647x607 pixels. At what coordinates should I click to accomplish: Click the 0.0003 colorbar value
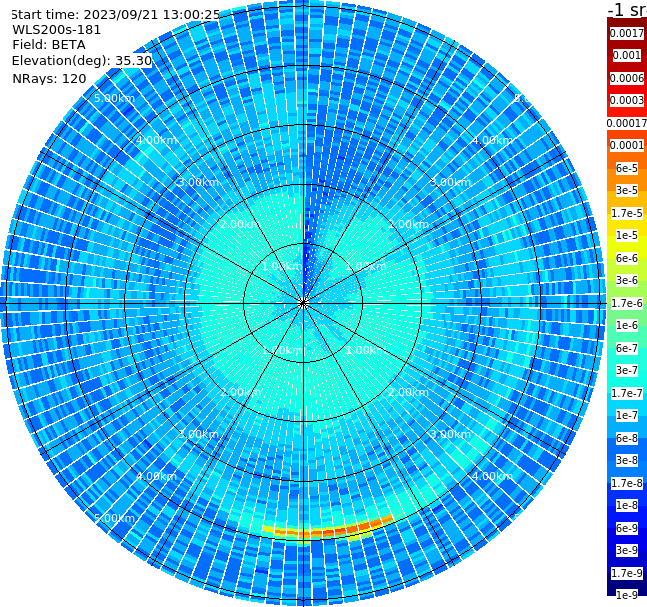(627, 100)
